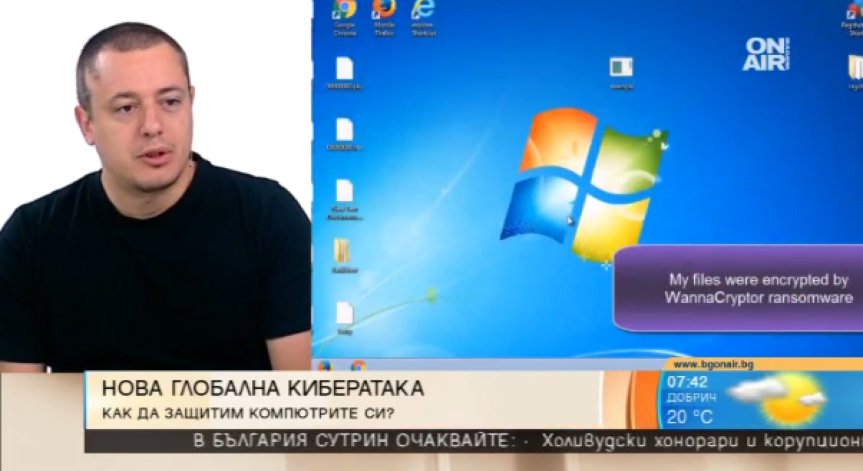Select the blank file icon directly below Google Chrome
This screenshot has height=471, width=863.
point(345,73)
